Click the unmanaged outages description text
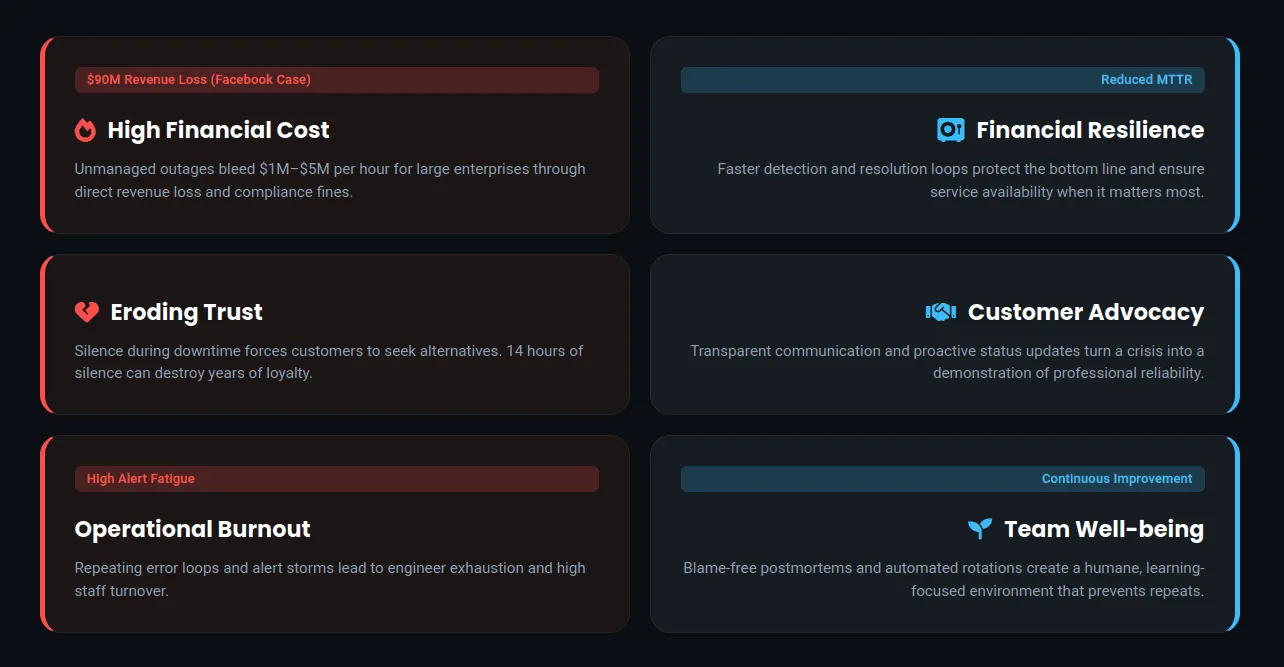The height and width of the screenshot is (667, 1284). [330, 180]
